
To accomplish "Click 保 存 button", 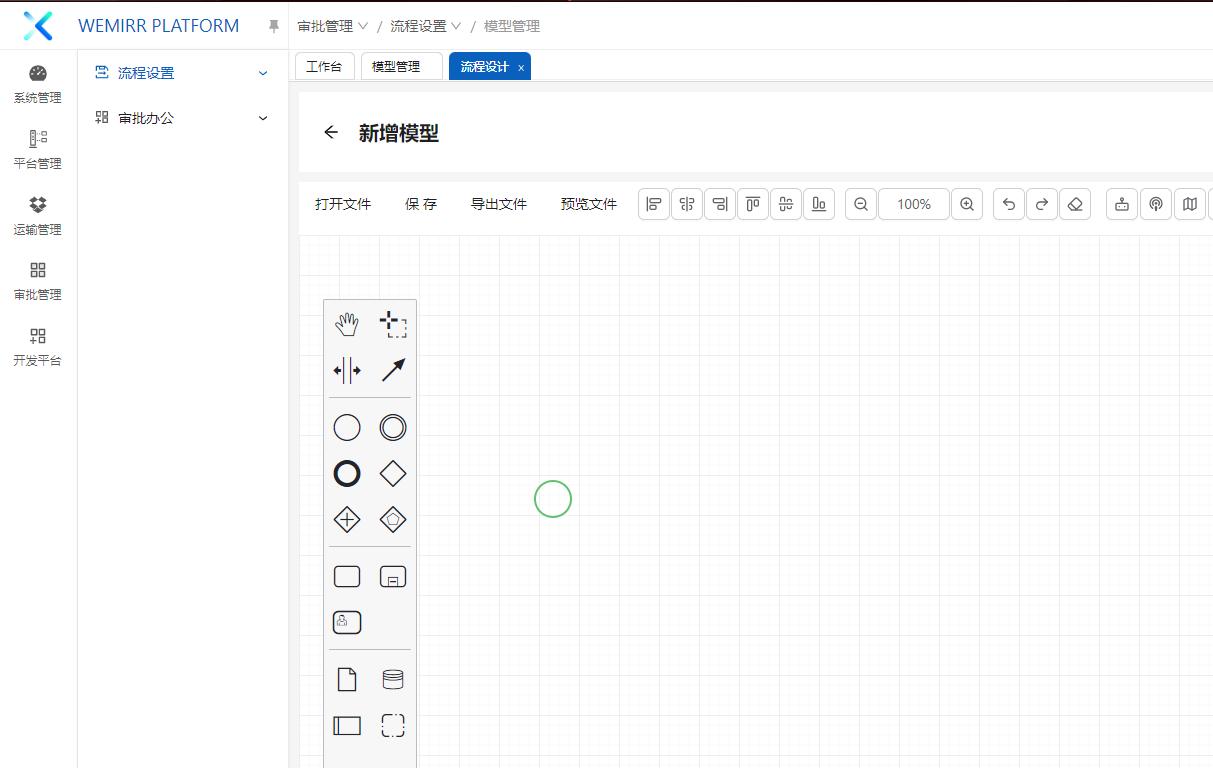I will [421, 204].
